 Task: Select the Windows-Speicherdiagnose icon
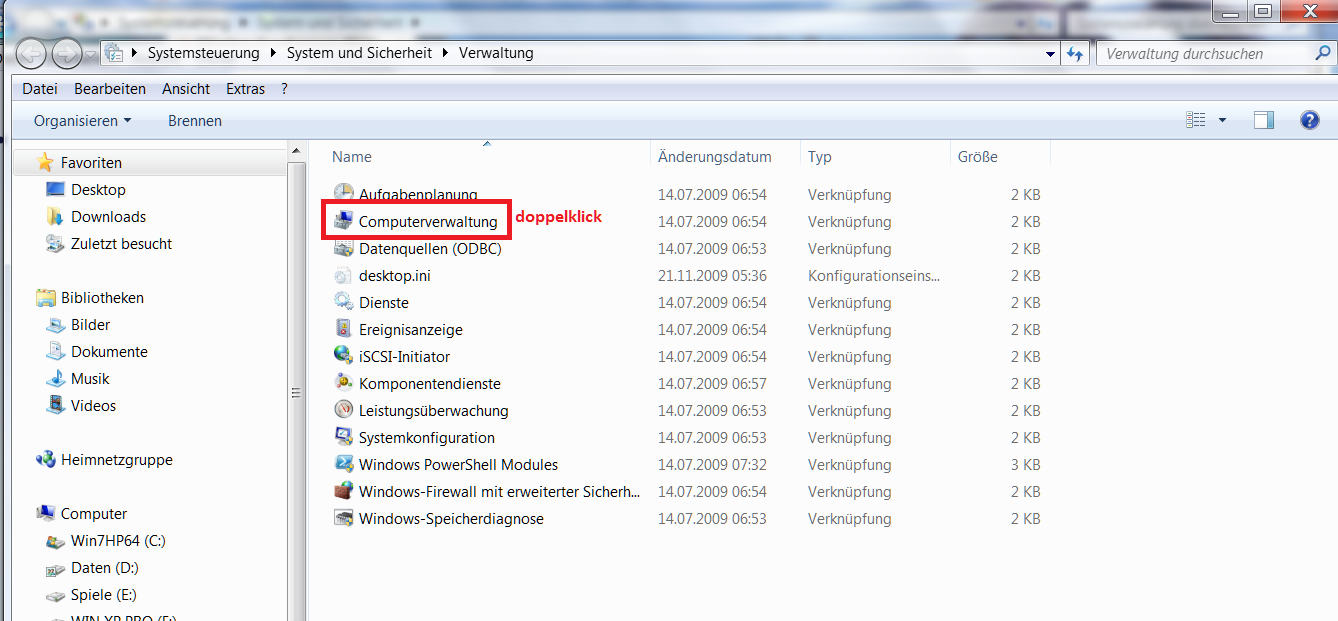pos(343,518)
